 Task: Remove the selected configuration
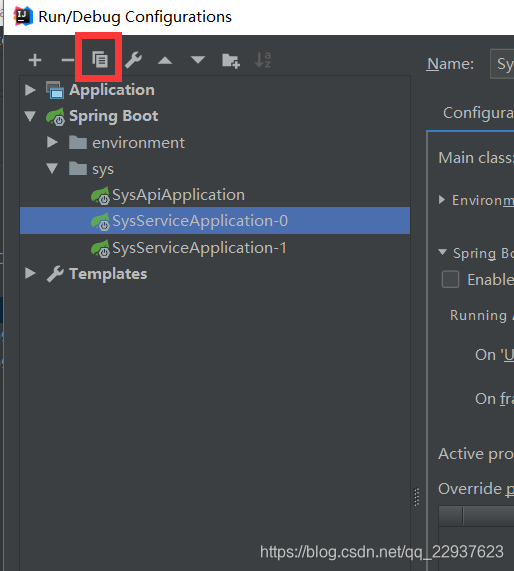tap(67, 60)
